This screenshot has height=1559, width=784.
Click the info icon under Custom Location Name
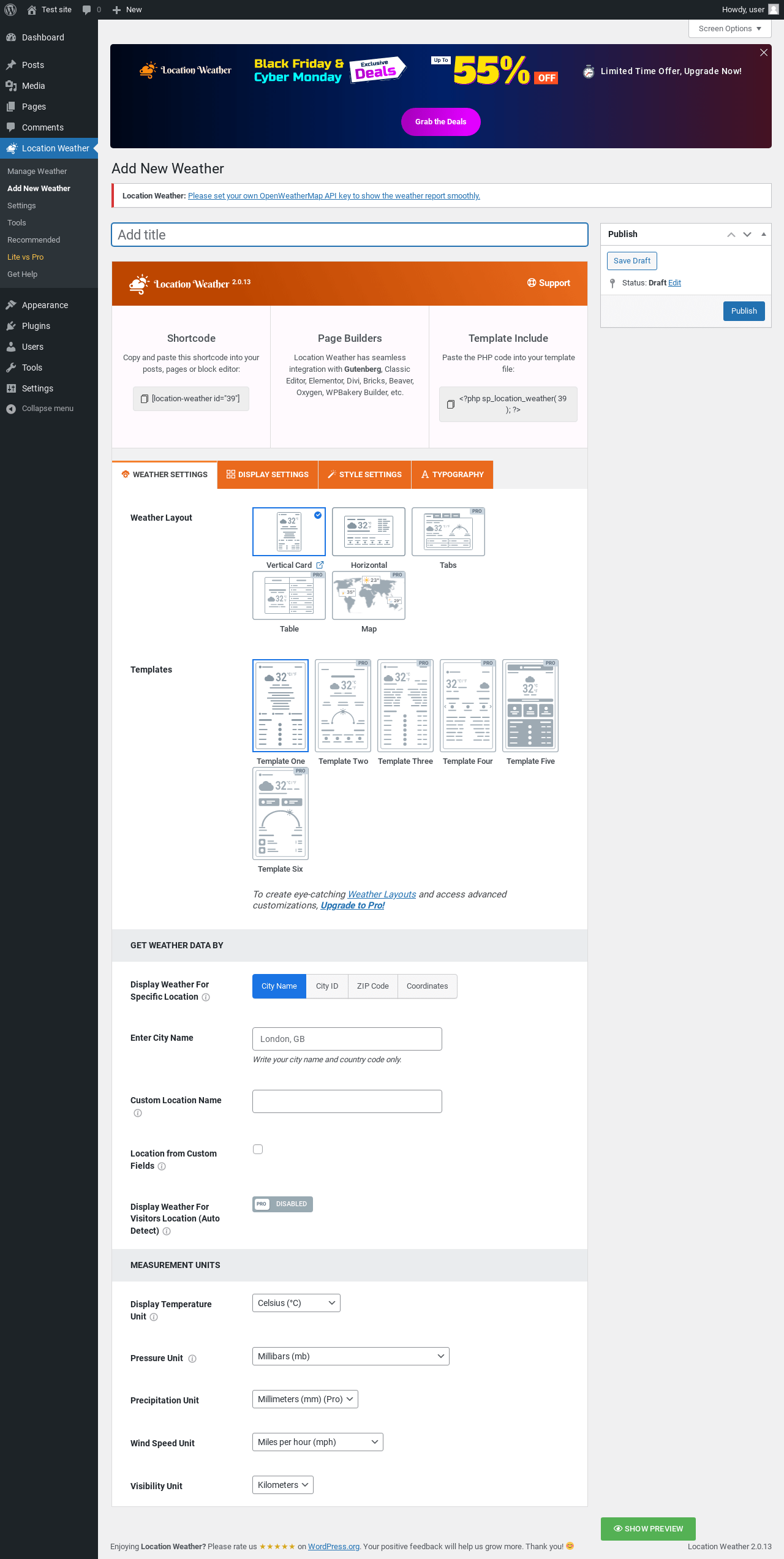click(x=138, y=1113)
